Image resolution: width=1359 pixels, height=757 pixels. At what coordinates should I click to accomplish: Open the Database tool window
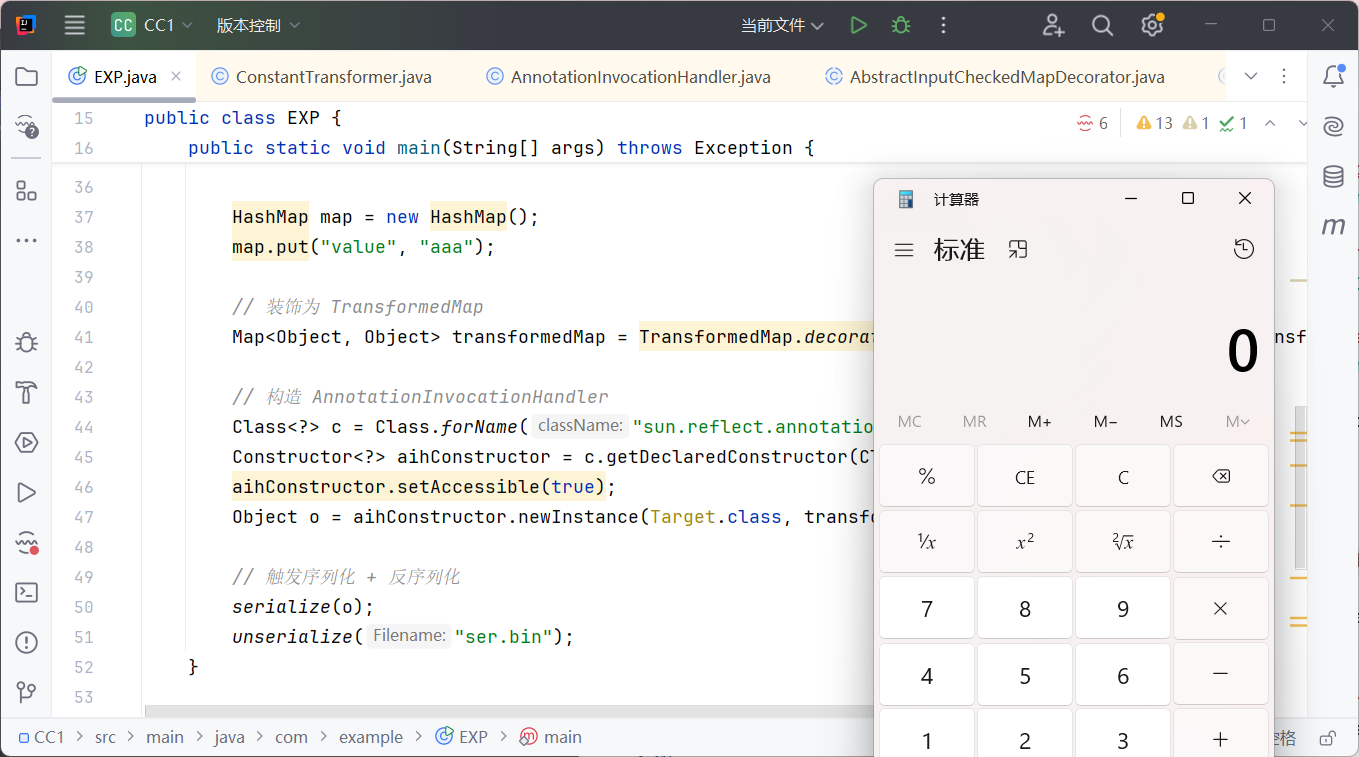(1333, 177)
